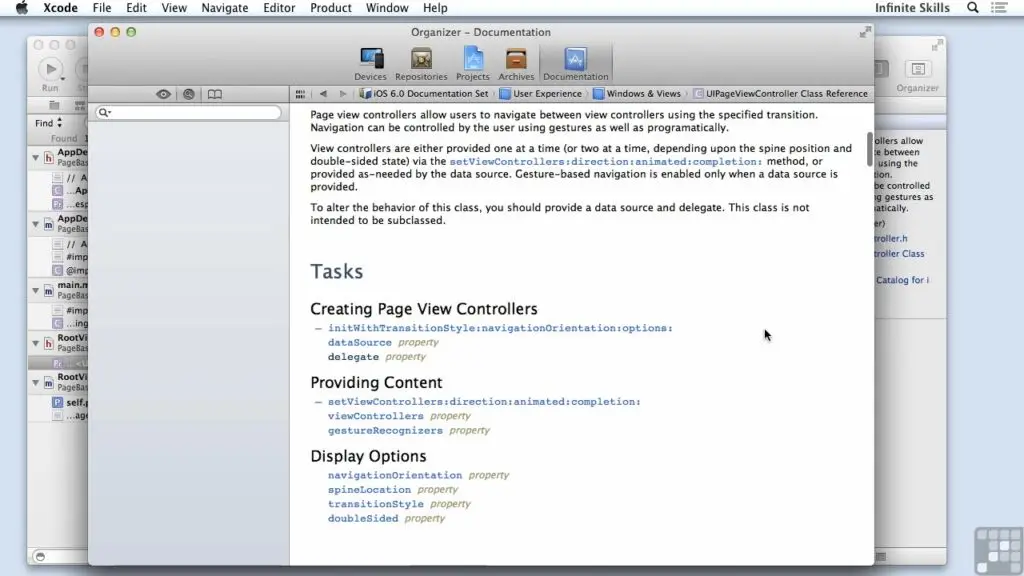The width and height of the screenshot is (1024, 576).
Task: Open the Editor menu
Action: tap(279, 8)
